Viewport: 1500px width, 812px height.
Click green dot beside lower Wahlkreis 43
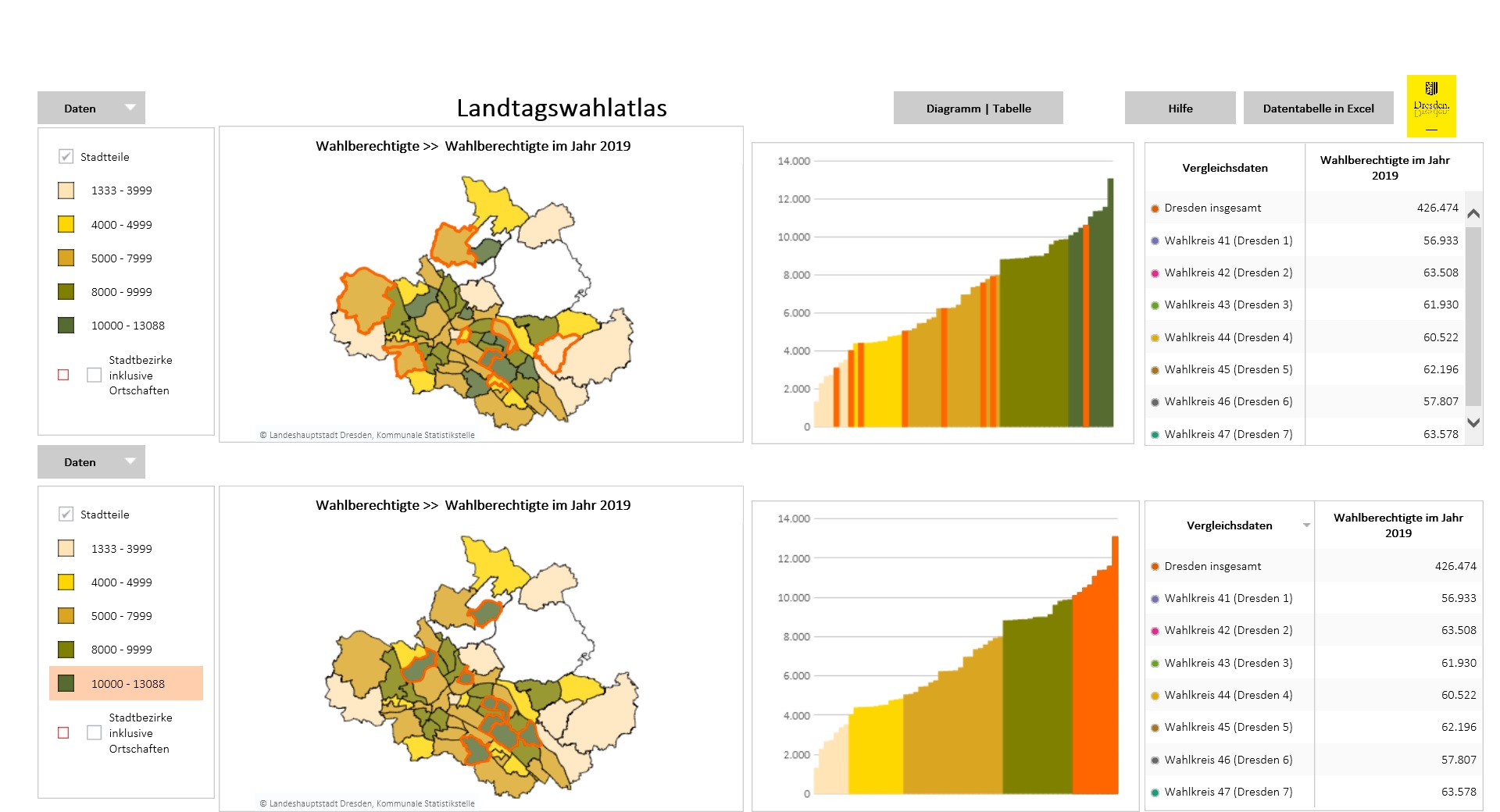[x=1155, y=664]
